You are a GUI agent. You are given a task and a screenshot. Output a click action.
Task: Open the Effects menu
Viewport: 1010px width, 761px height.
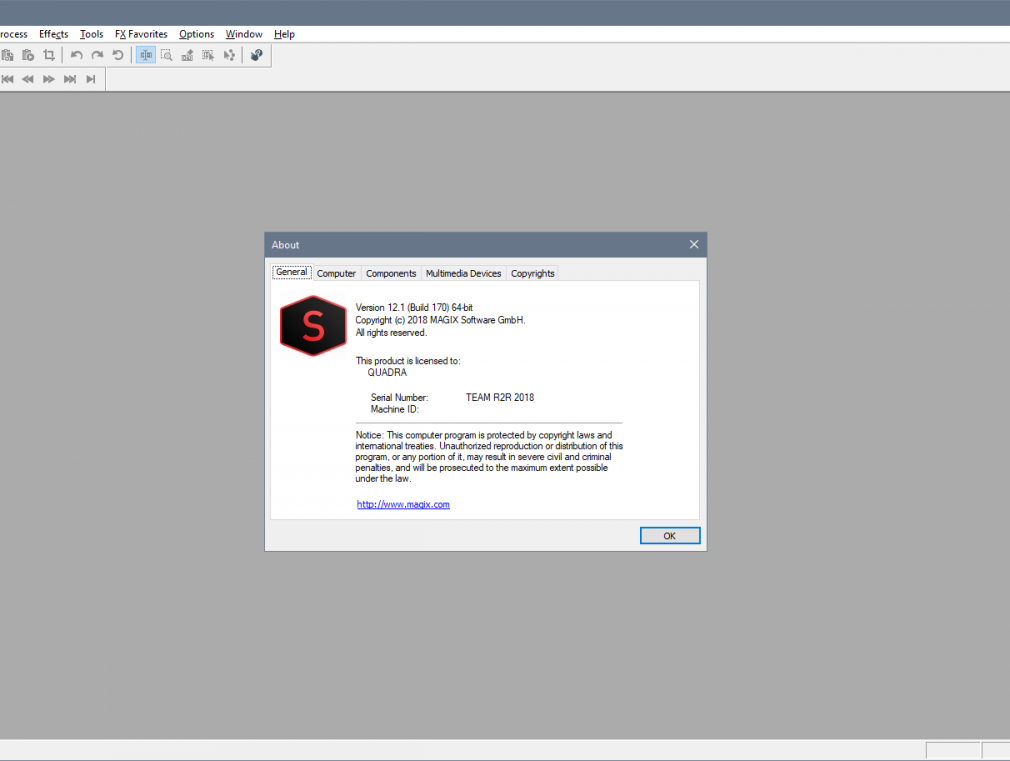click(53, 34)
